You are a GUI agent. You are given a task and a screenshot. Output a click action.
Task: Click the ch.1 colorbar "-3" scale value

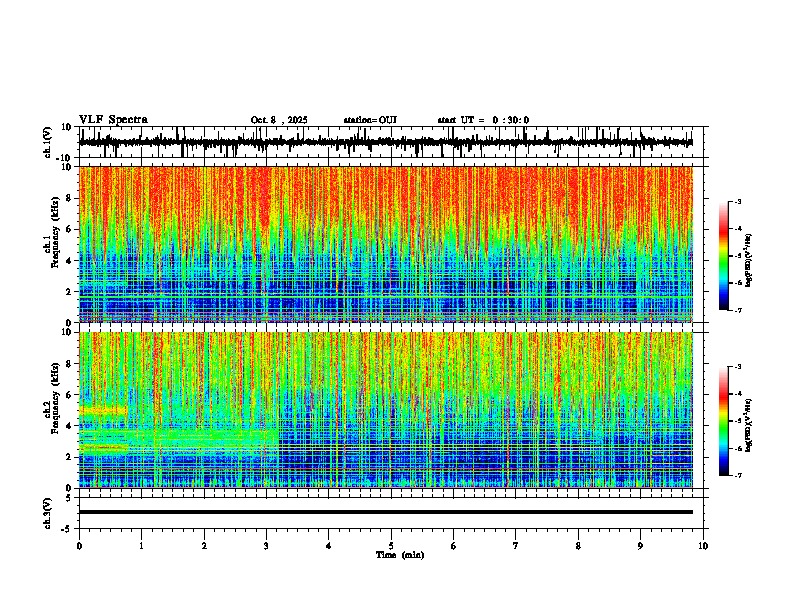(x=738, y=201)
